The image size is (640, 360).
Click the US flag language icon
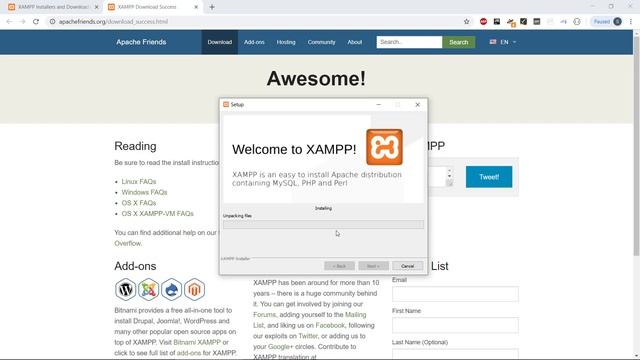tap(493, 42)
